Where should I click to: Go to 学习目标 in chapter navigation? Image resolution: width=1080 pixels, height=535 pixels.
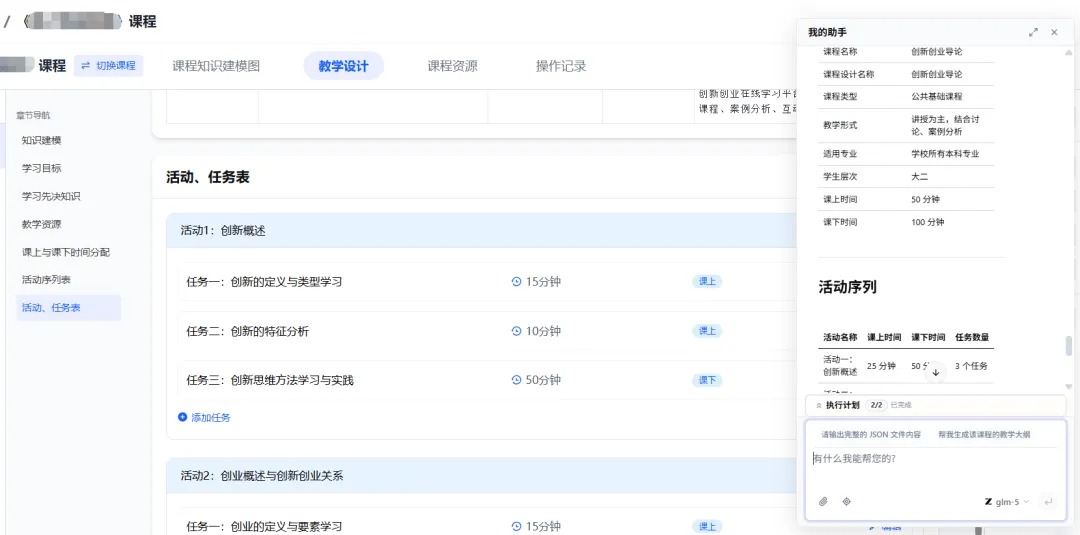point(41,168)
